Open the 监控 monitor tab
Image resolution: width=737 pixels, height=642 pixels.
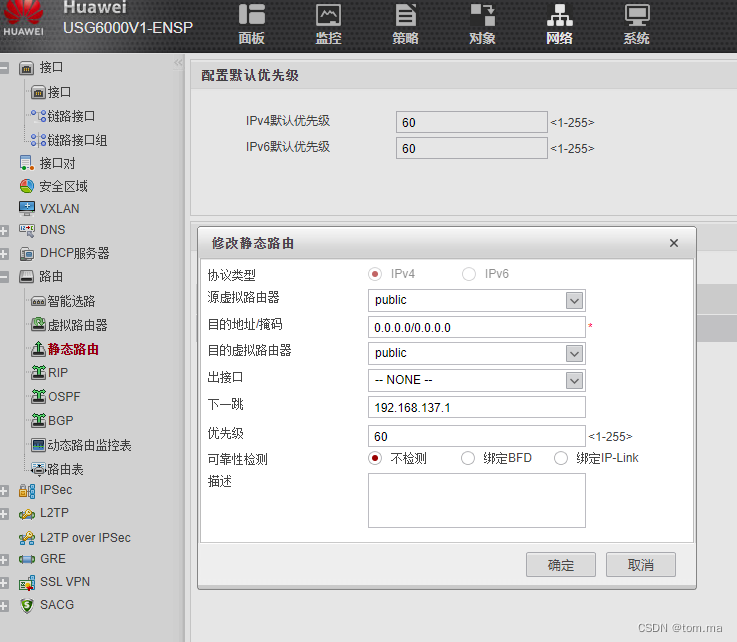[x=328, y=24]
